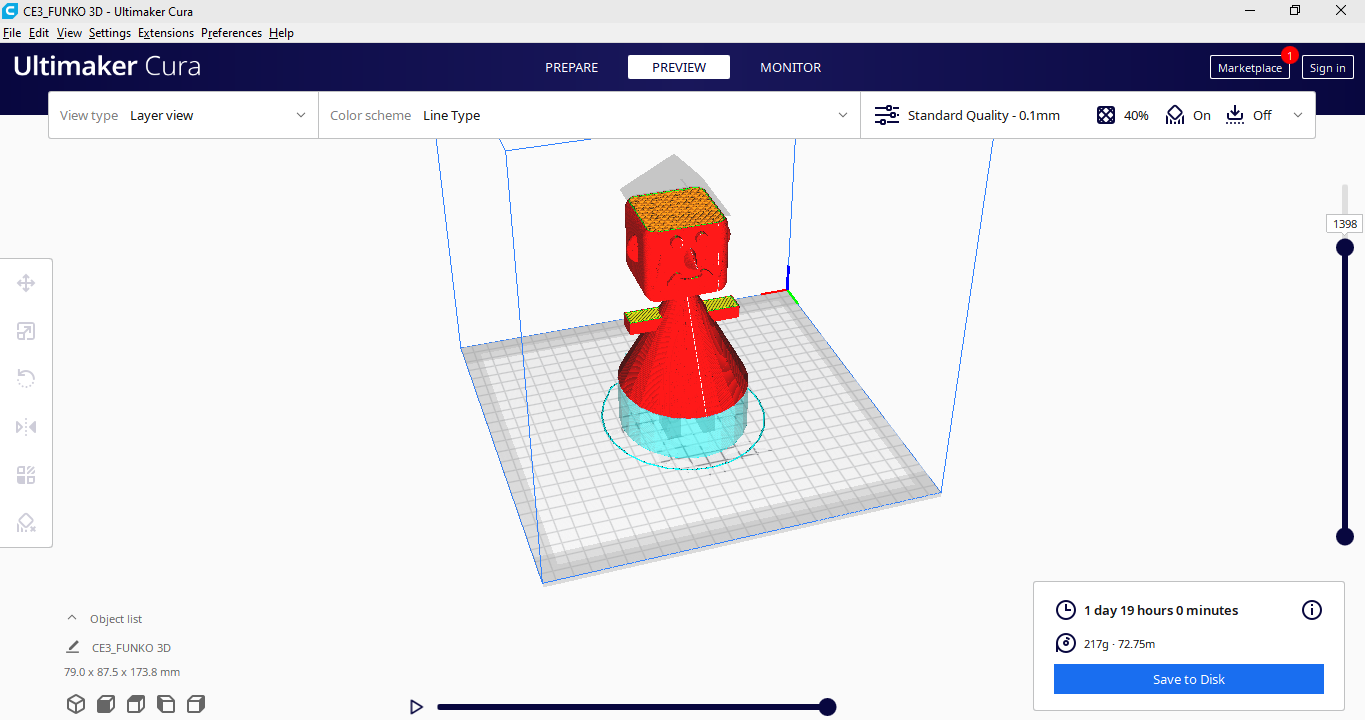Screen dimensions: 1365x720
Task: Open the Marketplace
Action: coord(1249,68)
